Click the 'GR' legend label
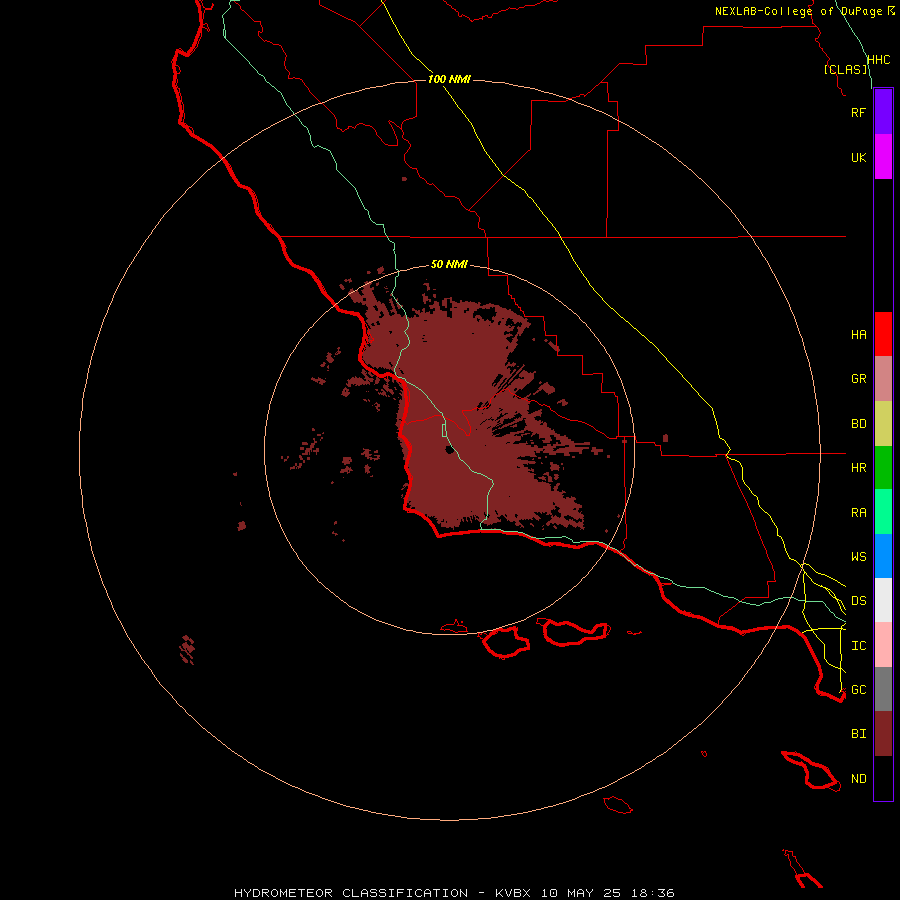900x900 pixels. [x=858, y=379]
